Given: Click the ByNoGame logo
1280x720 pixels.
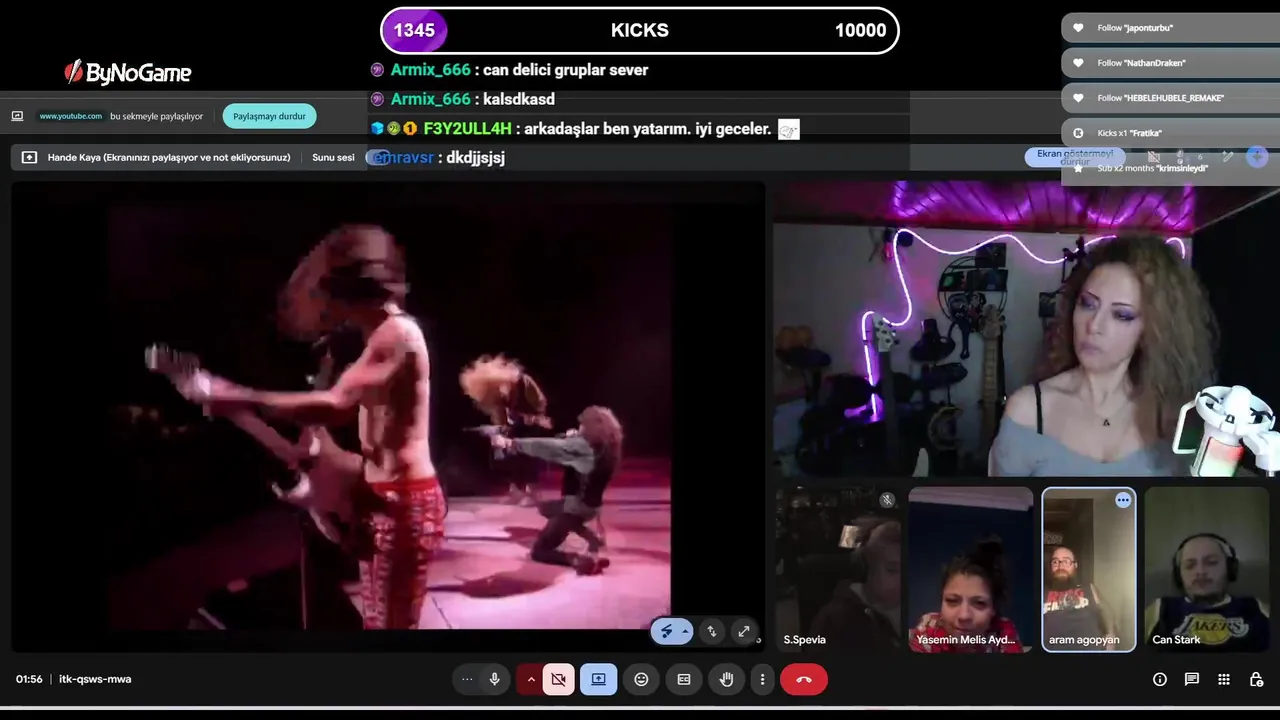Looking at the screenshot, I should (127, 72).
